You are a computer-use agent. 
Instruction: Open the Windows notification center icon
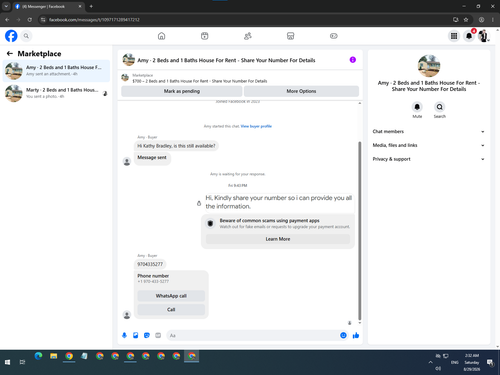click(490, 362)
